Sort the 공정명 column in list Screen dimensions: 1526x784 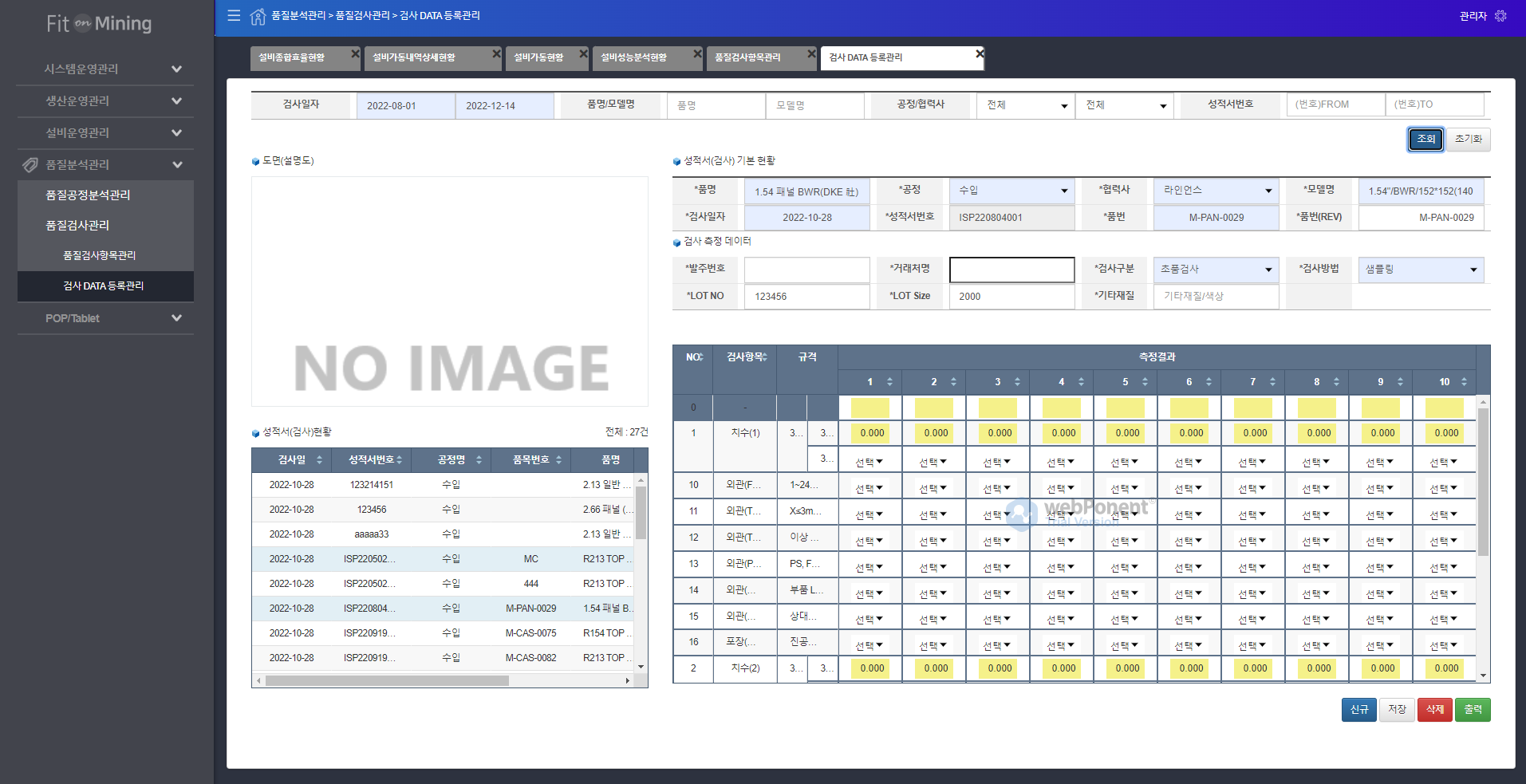pos(479,460)
